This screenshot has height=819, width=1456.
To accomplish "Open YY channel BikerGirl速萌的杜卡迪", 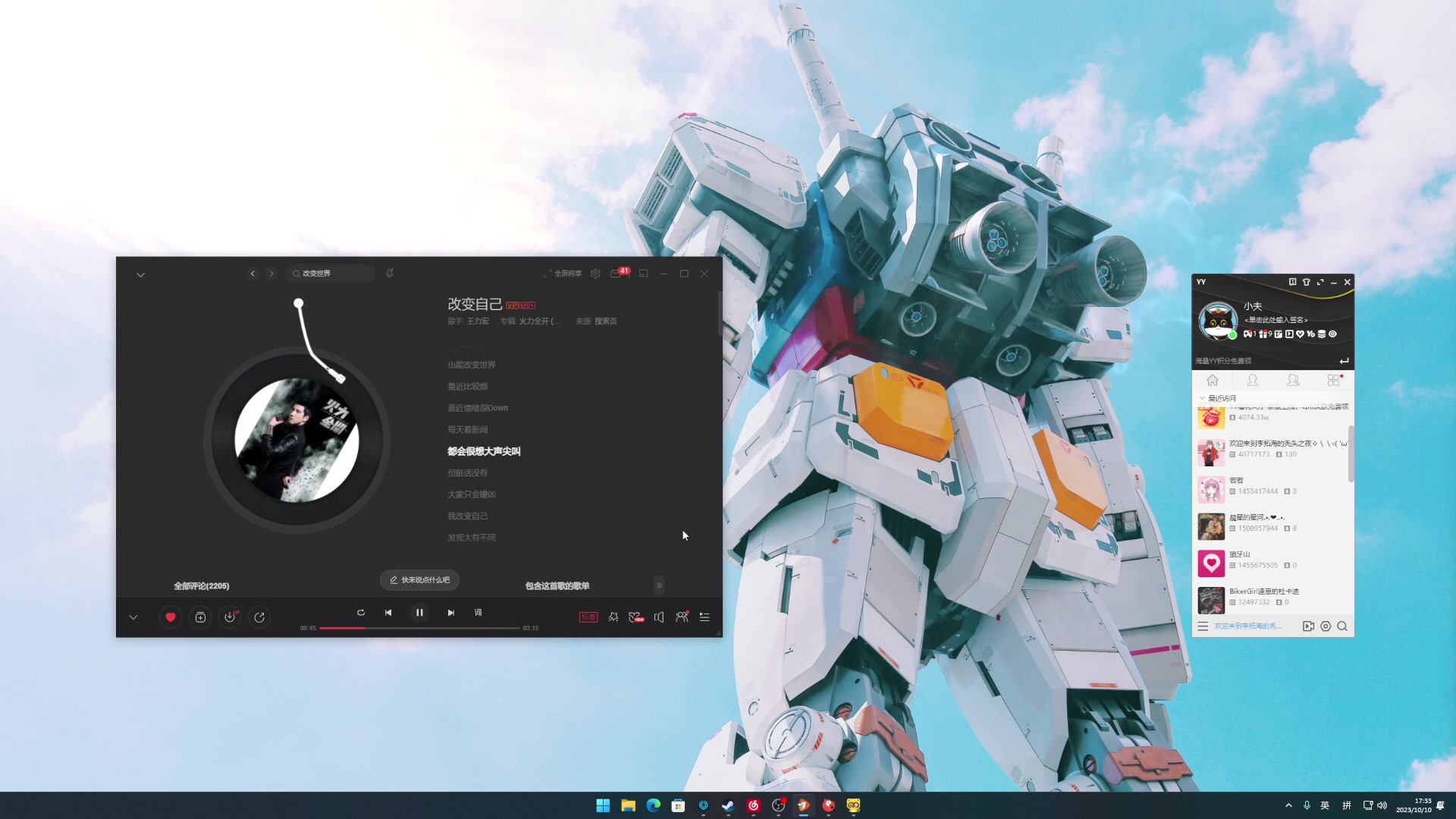I will pos(1272,600).
